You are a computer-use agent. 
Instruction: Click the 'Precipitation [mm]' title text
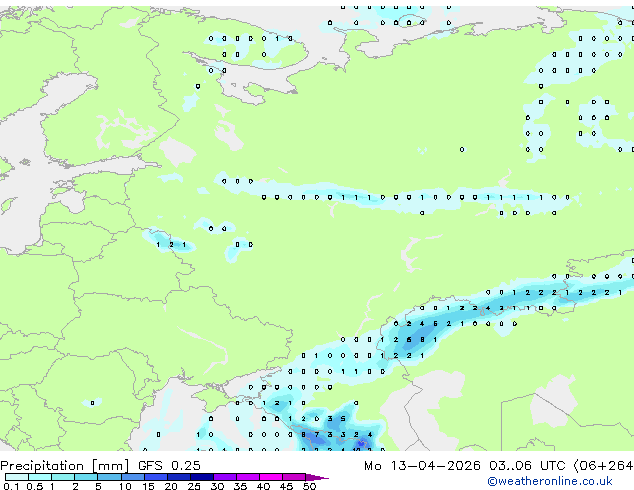click(65, 466)
